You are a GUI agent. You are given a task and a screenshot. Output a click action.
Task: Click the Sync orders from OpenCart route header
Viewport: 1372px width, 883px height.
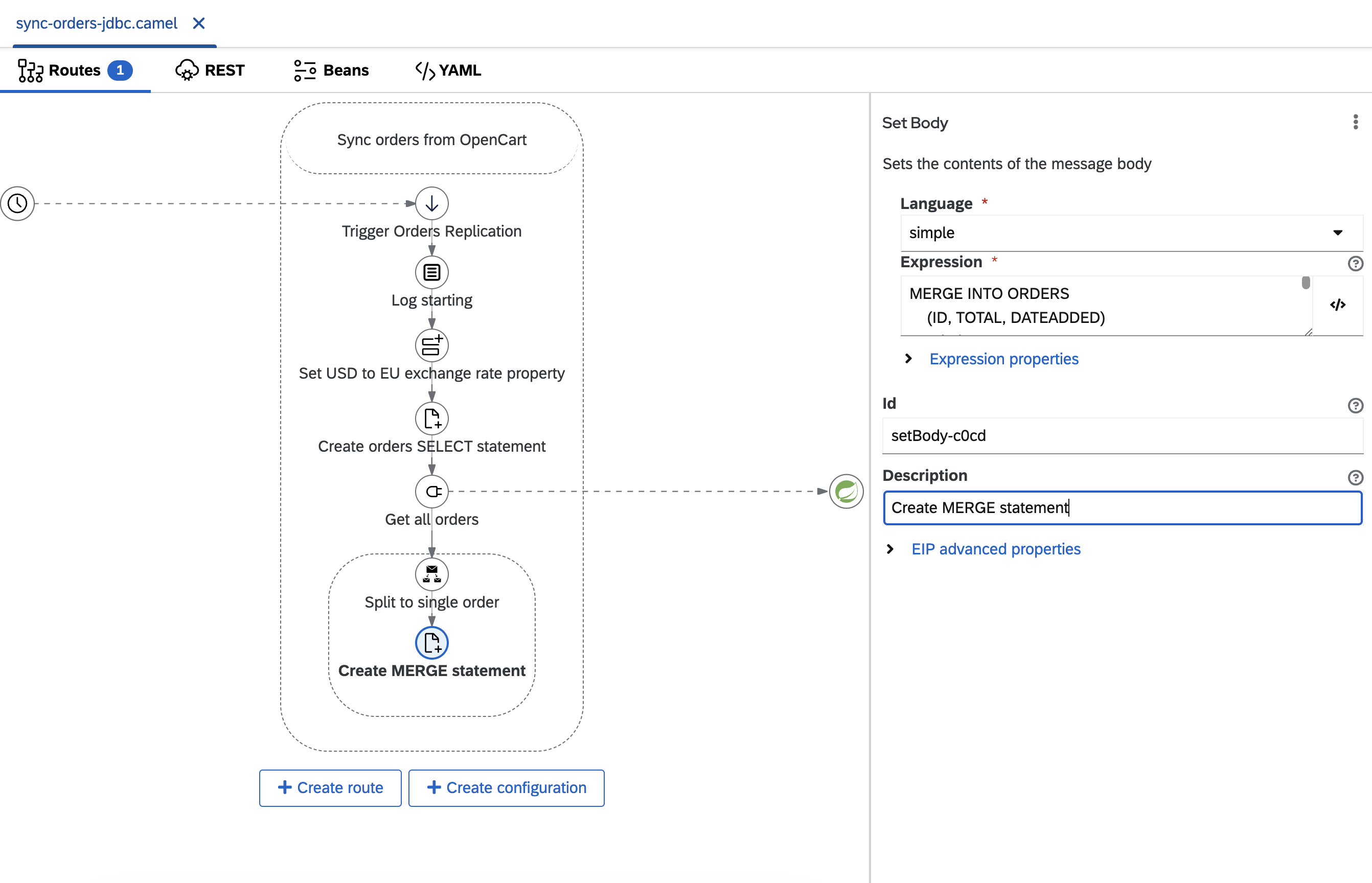(x=431, y=140)
